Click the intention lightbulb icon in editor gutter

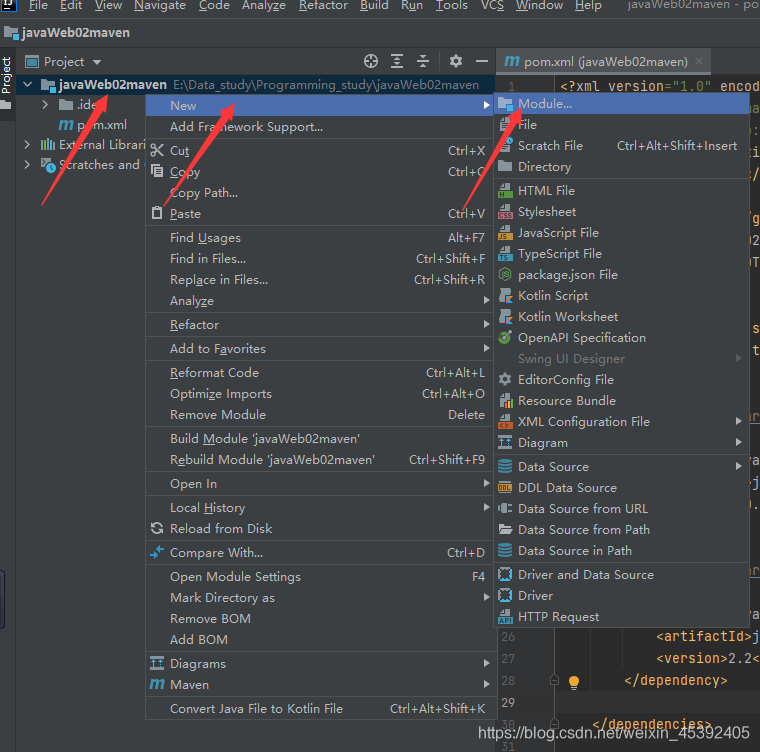[574, 682]
